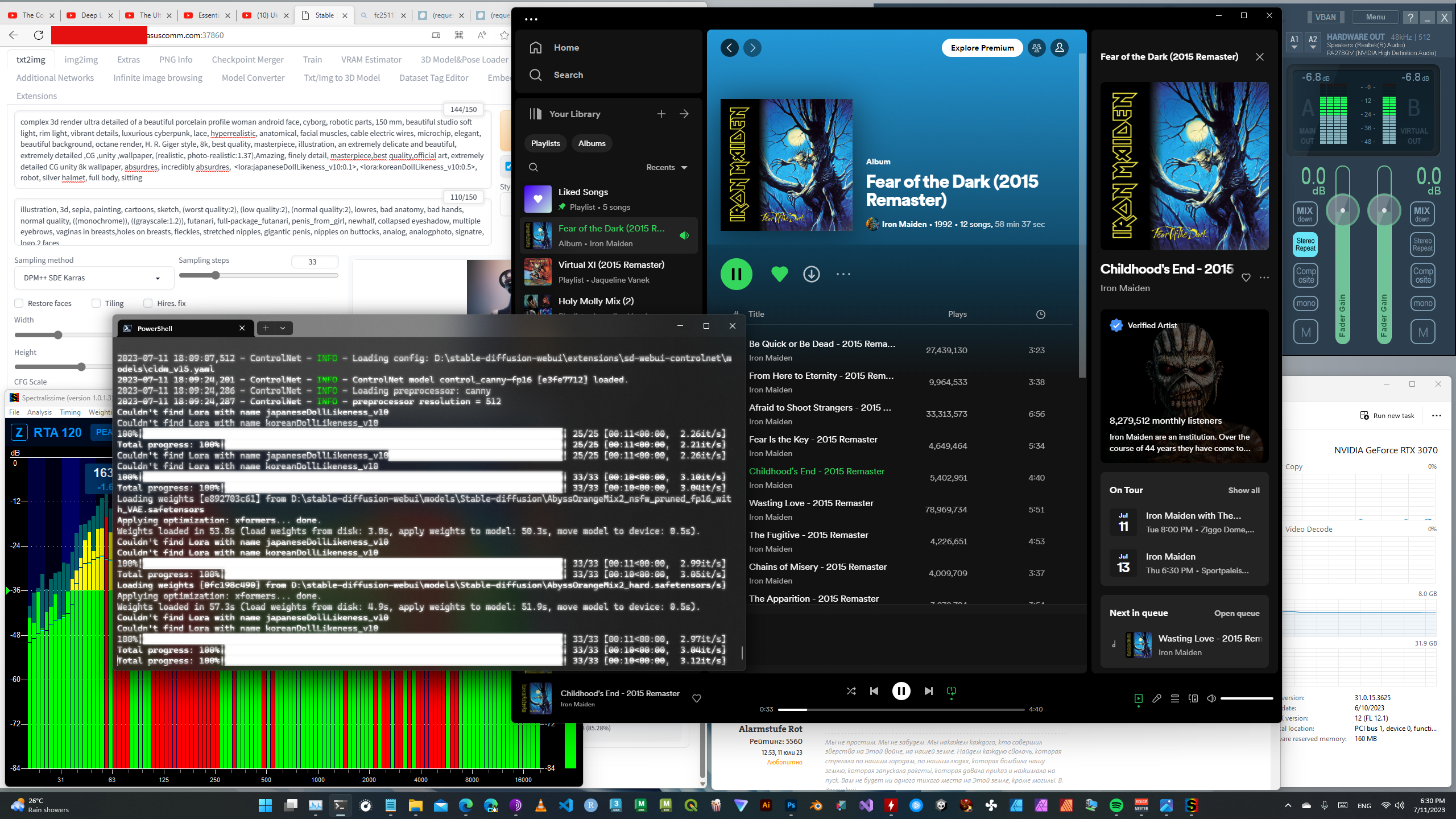Open the PNG Info tab
Screen dimensions: 1456x819
[175, 59]
